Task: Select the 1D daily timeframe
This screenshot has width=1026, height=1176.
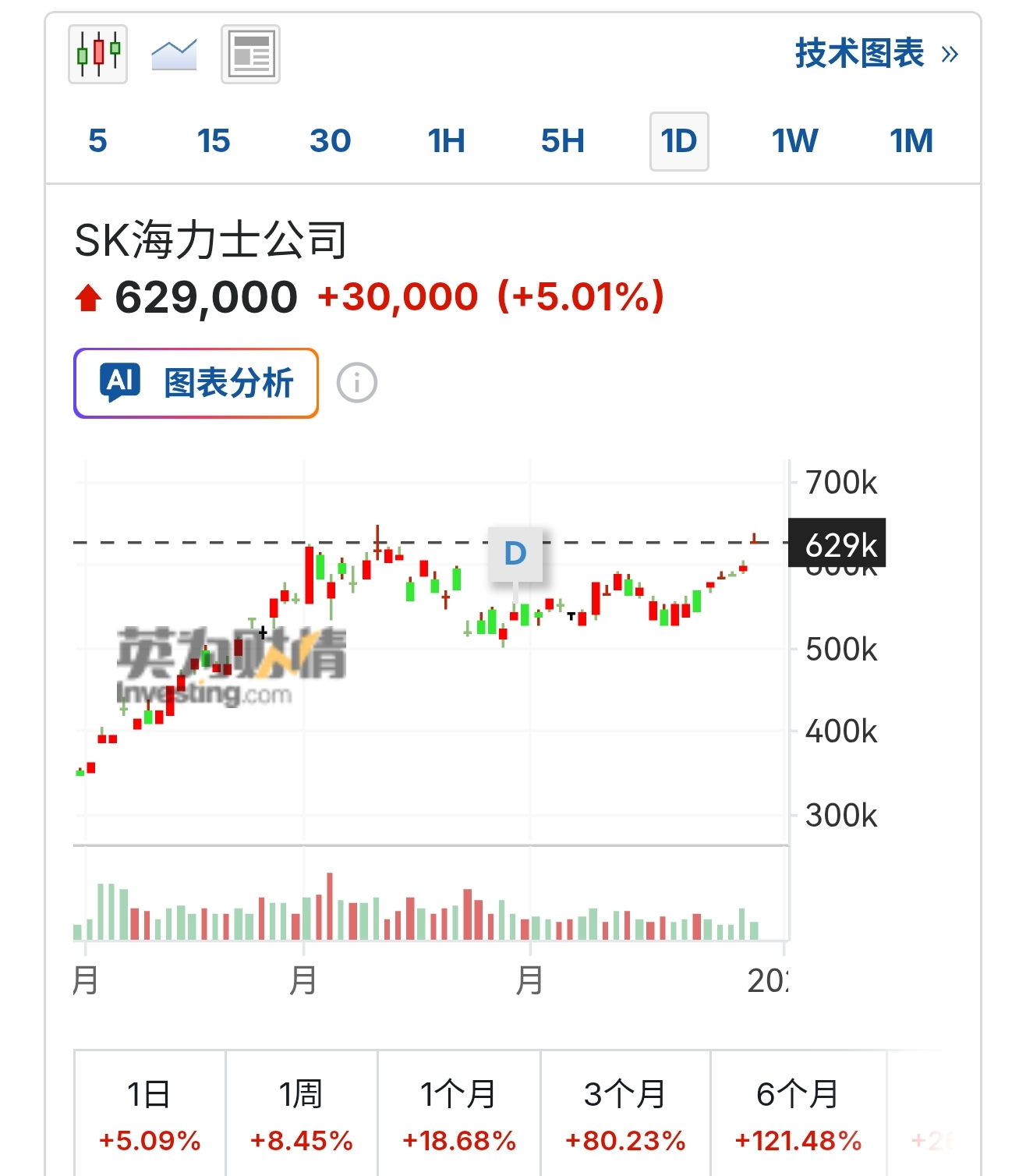Action: click(x=679, y=141)
